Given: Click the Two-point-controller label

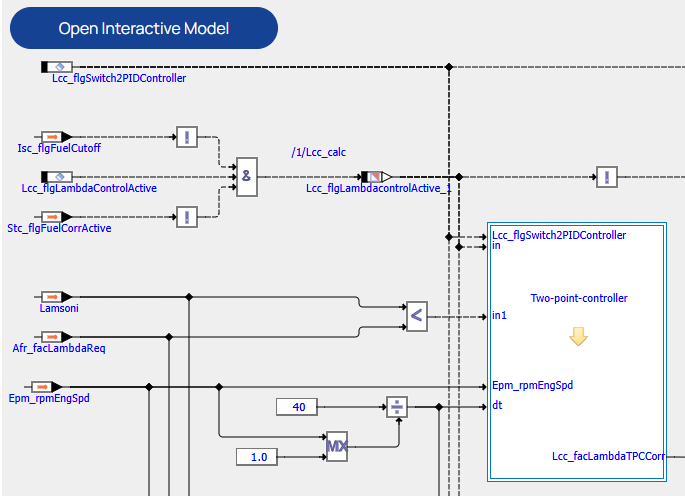Looking at the screenshot, I should (579, 298).
